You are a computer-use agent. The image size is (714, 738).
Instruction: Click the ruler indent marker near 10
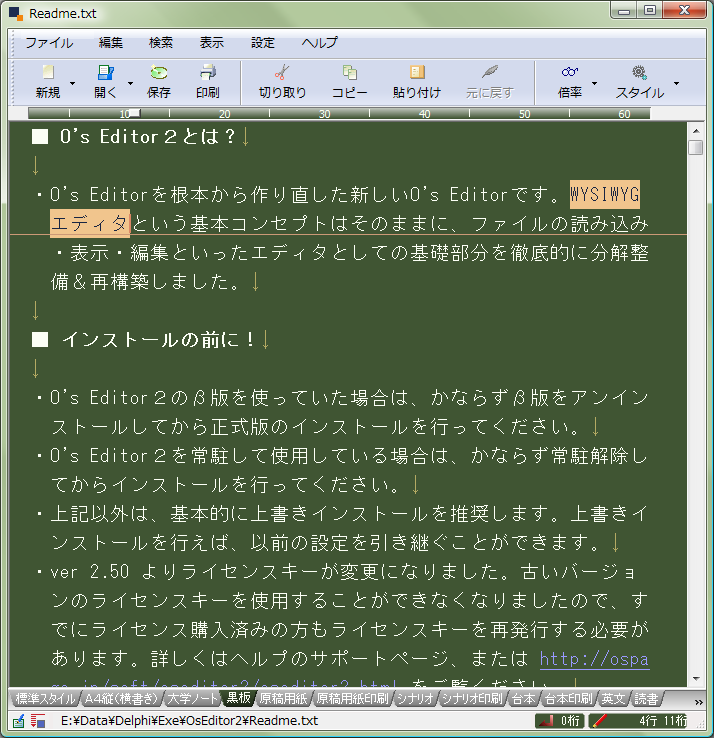click(x=135, y=113)
